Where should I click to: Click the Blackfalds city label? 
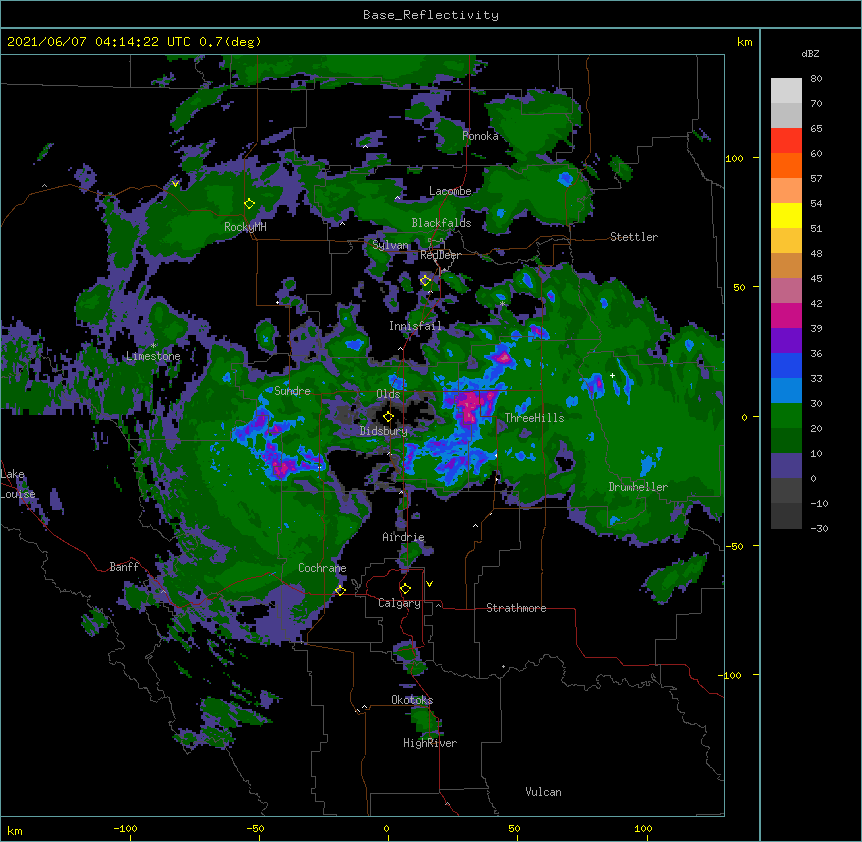(x=441, y=223)
